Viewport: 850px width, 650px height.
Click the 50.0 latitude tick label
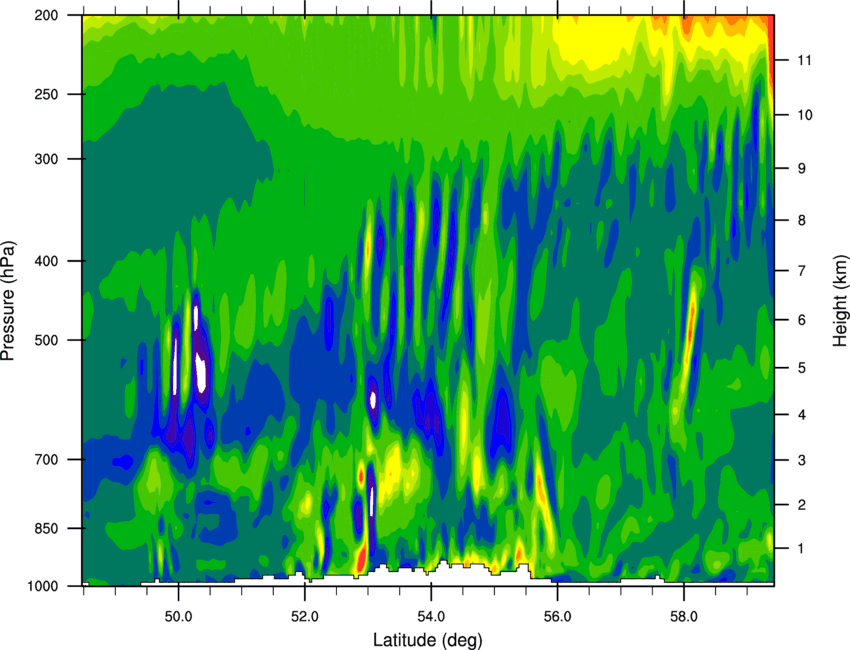pos(178,616)
